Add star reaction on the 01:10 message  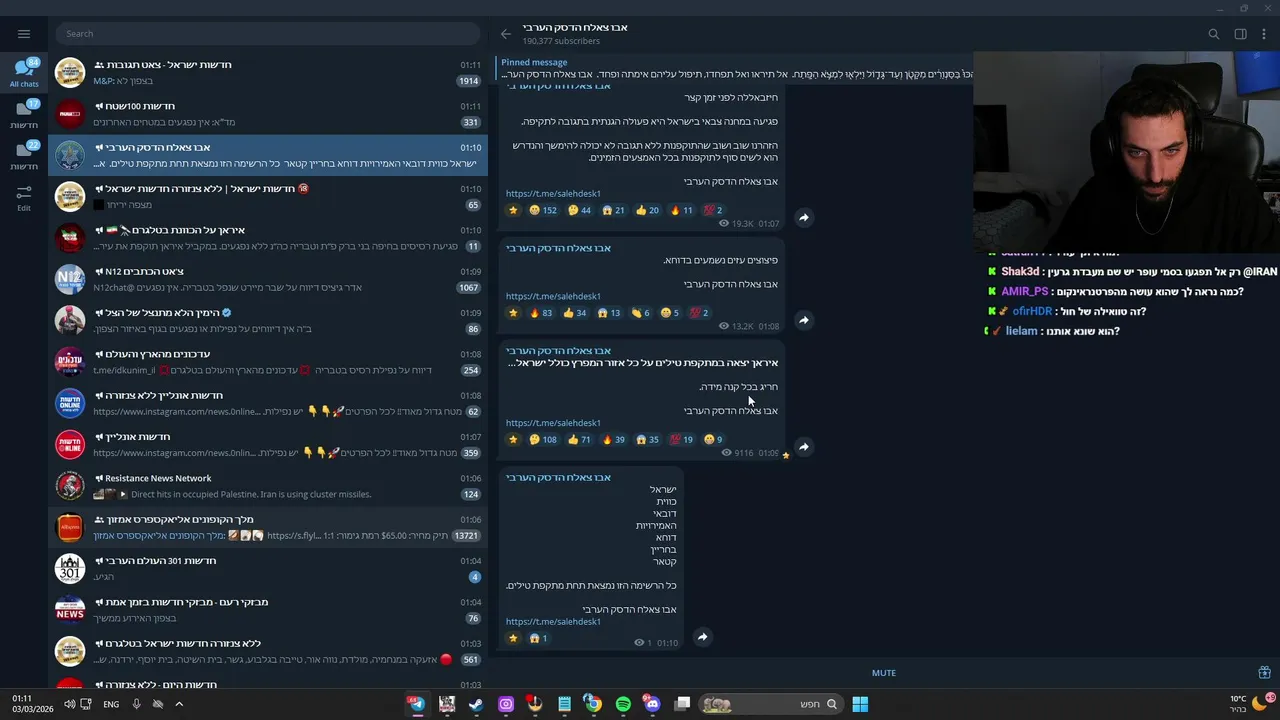pyautogui.click(x=514, y=638)
